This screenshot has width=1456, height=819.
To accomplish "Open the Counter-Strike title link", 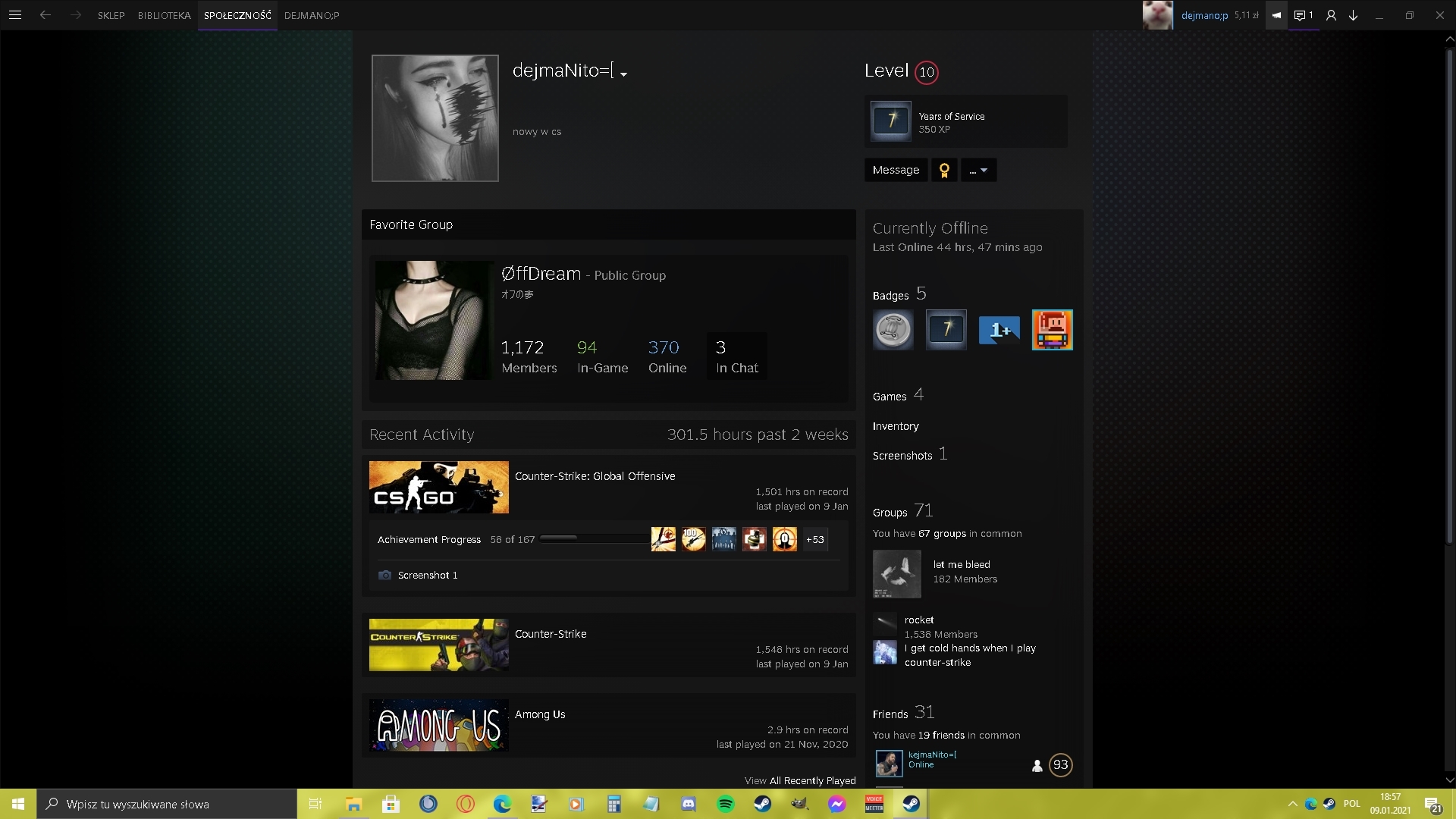I will pyautogui.click(x=550, y=634).
